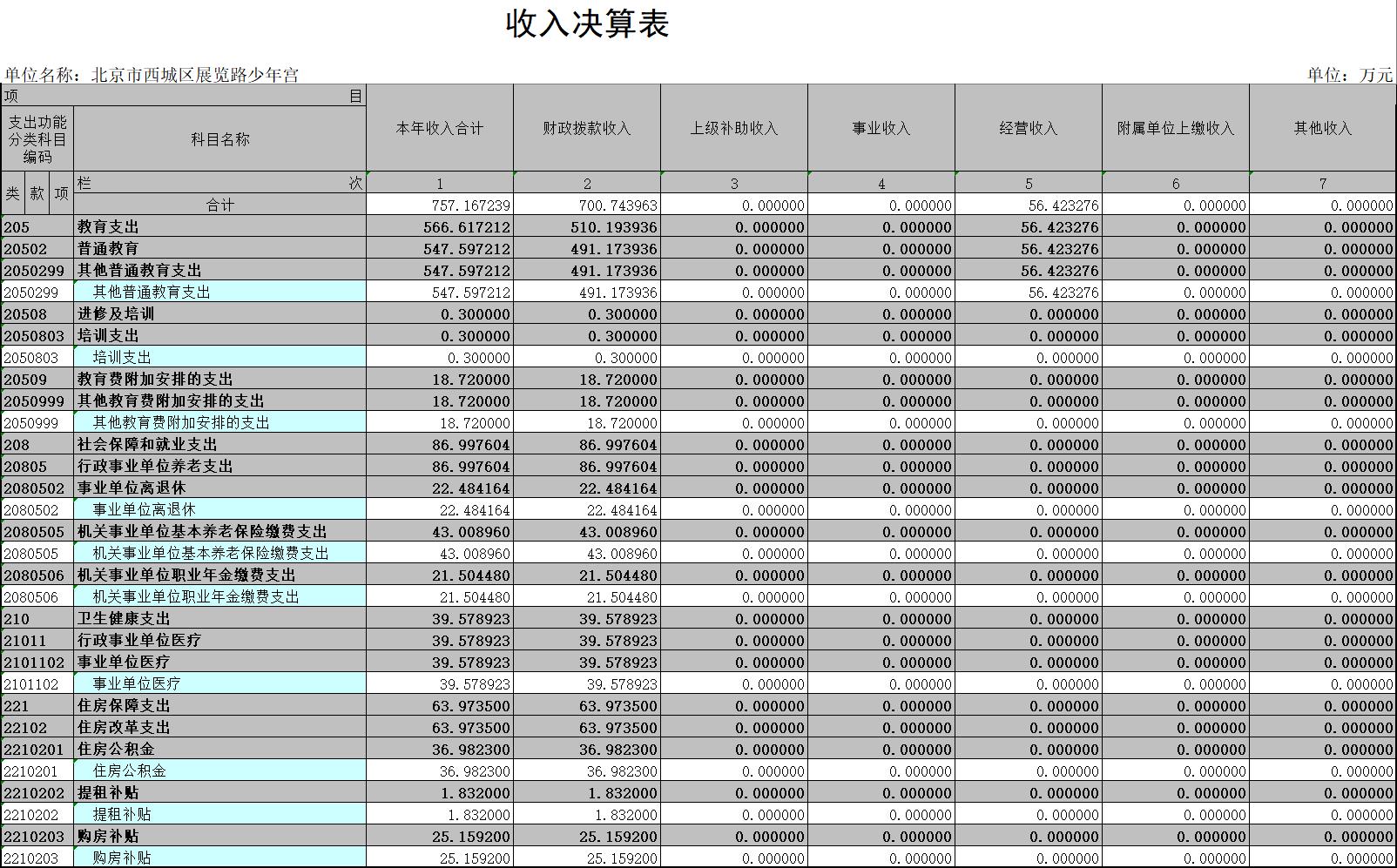Screen dimensions: 1397x868
Task: Select code cell 20502
Action: coord(37,248)
